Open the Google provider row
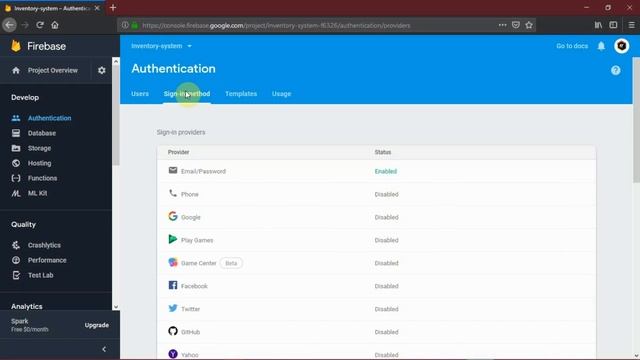 (376, 217)
